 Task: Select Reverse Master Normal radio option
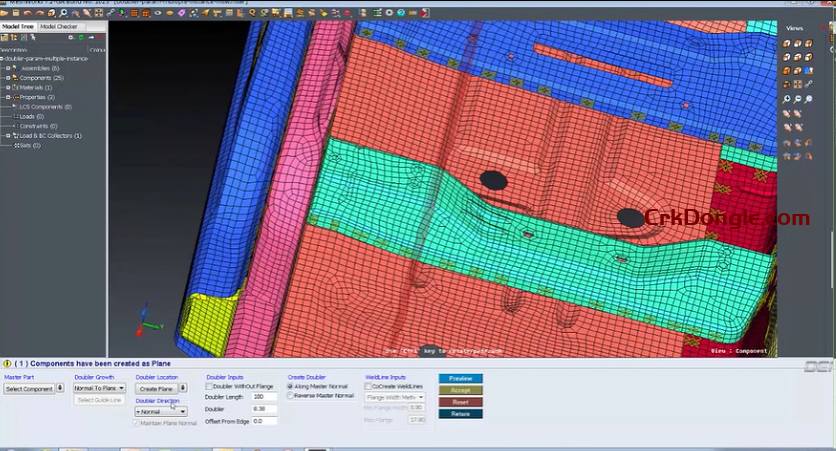(291, 395)
